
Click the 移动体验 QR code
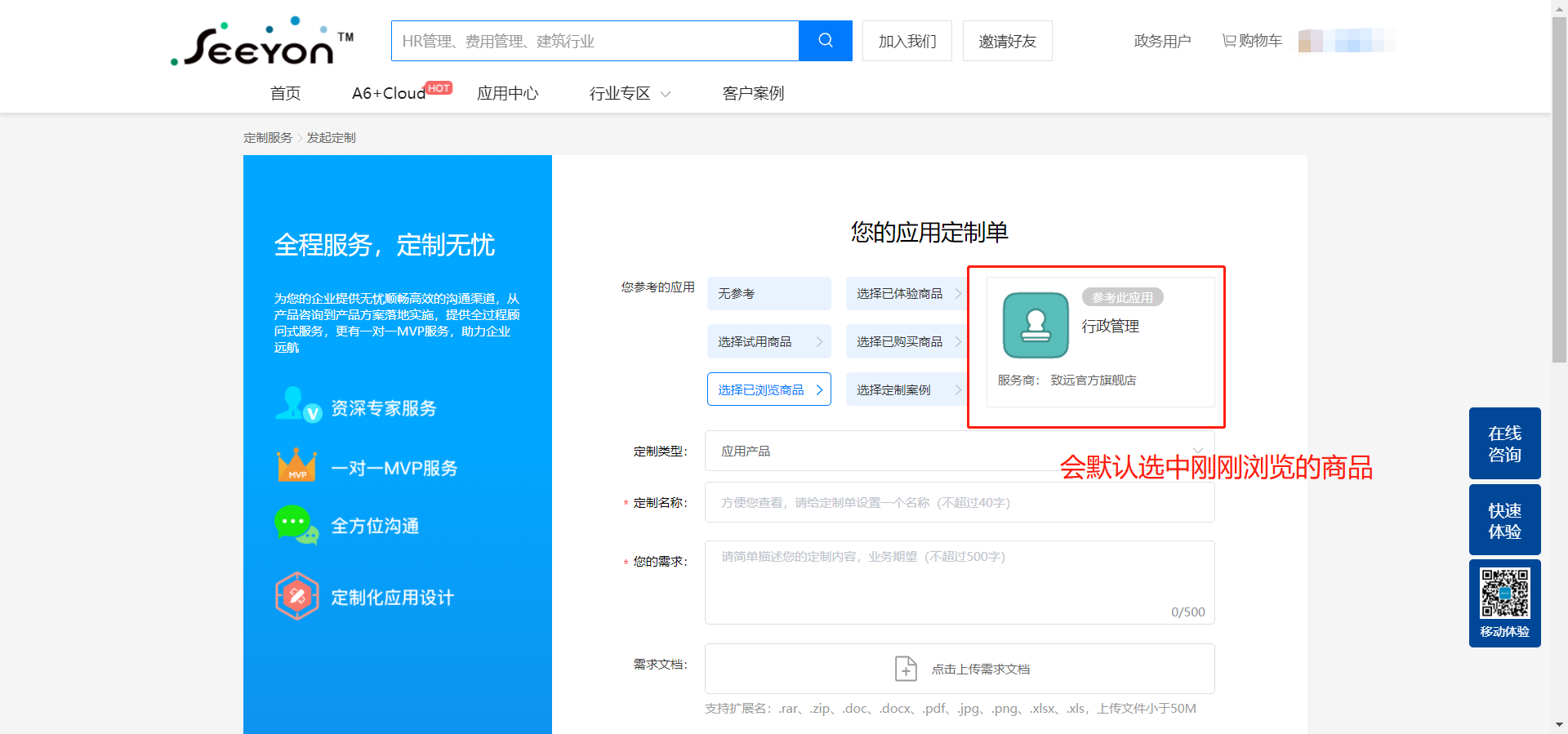tap(1504, 594)
